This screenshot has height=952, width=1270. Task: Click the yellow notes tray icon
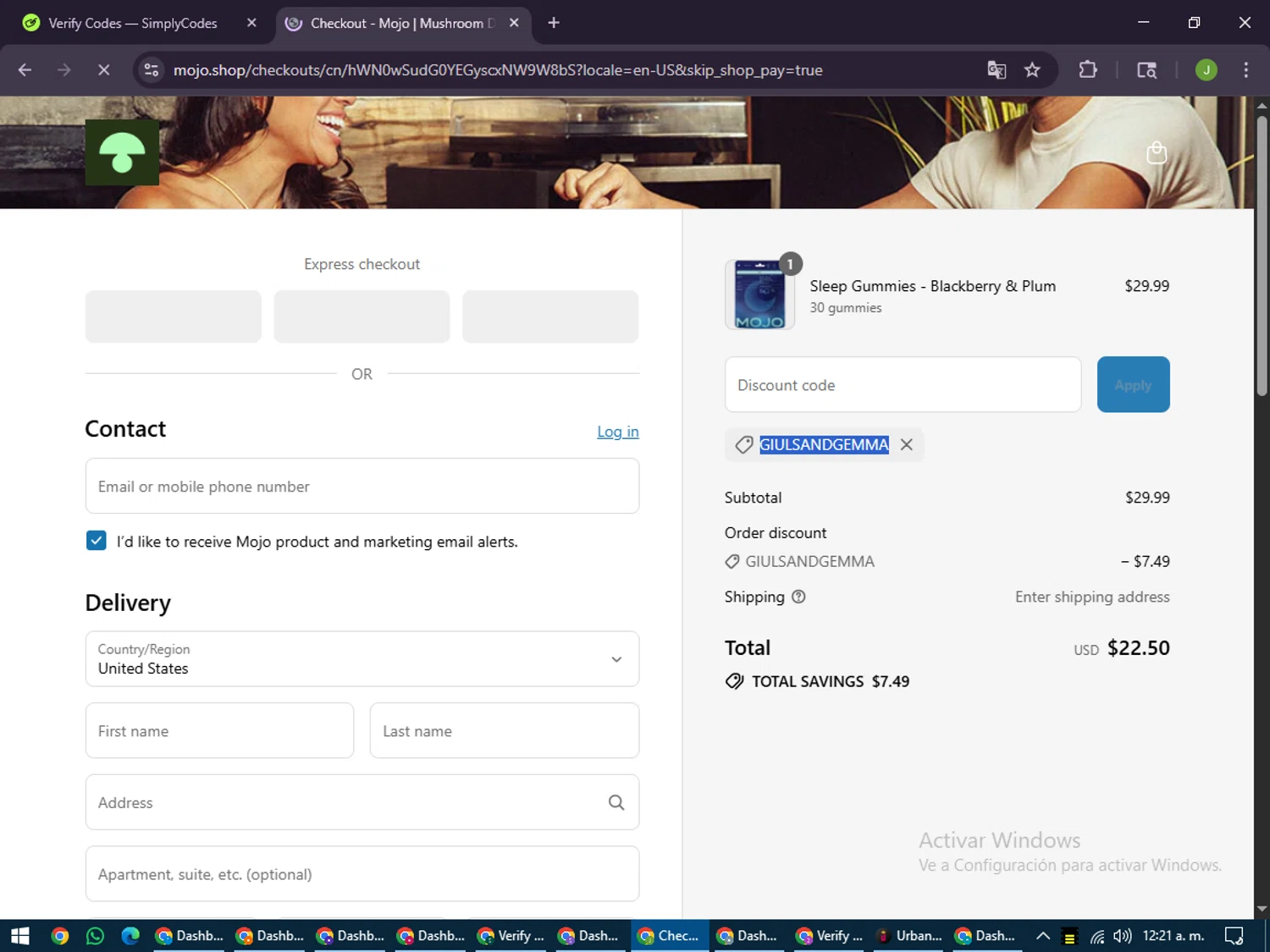tap(1069, 937)
